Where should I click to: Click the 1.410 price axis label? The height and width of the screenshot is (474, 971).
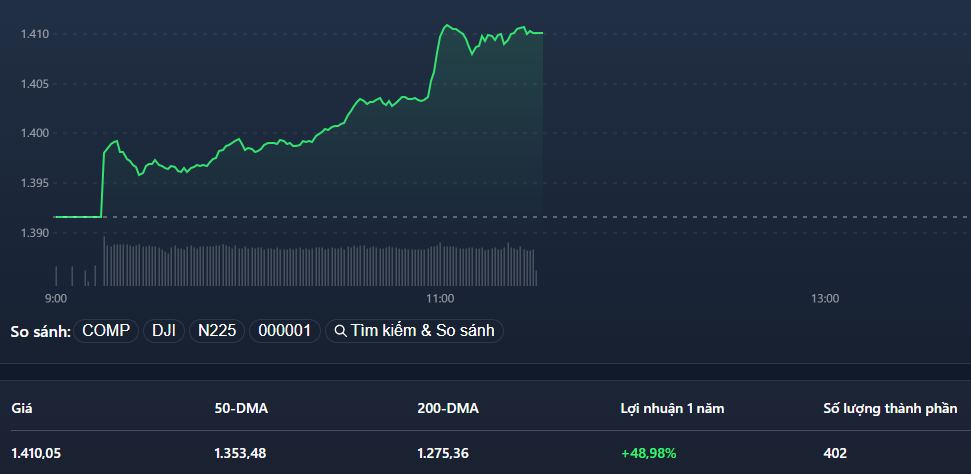pos(35,34)
